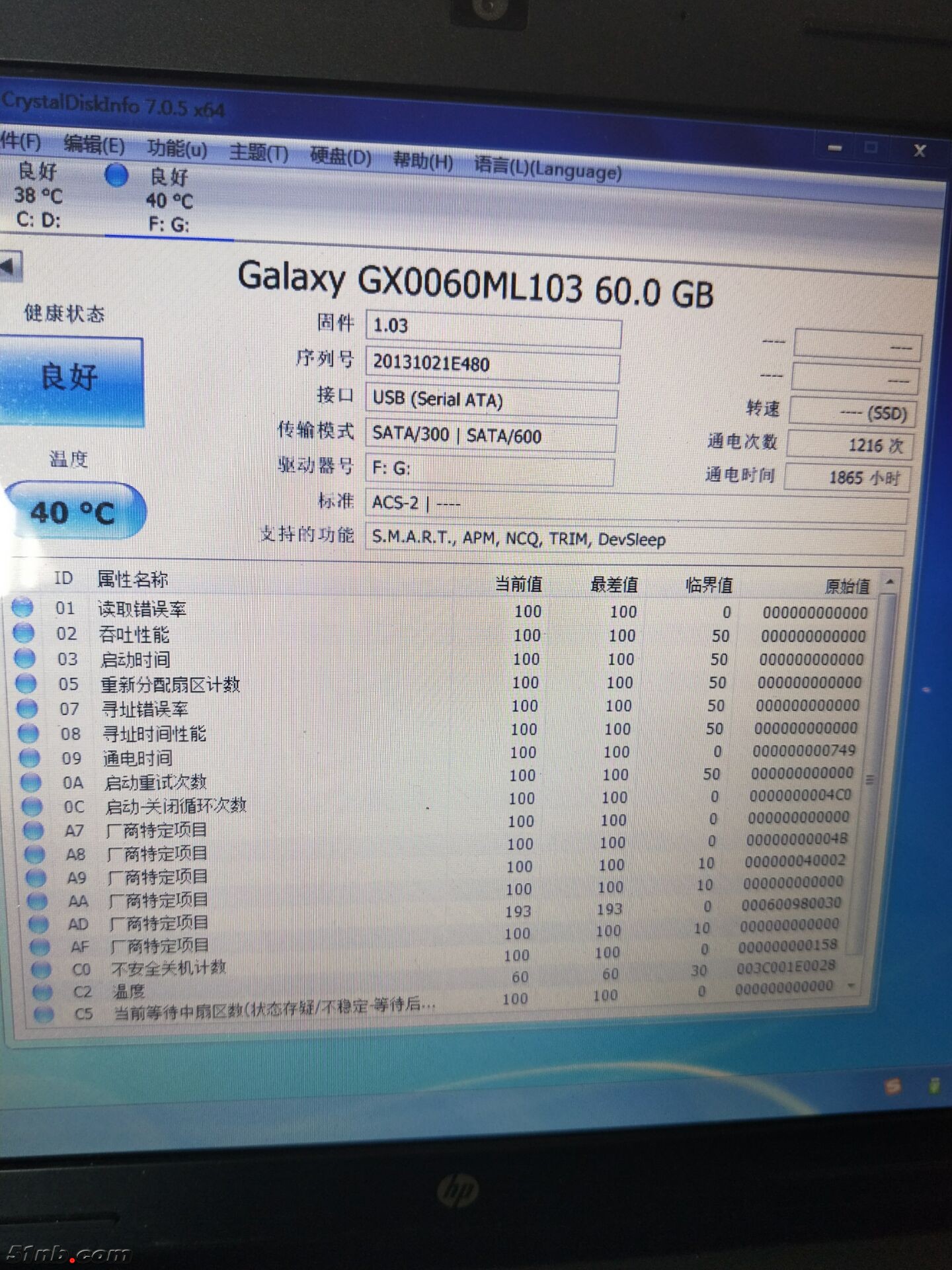Go to previous disk with left arrow
The height and width of the screenshot is (1270, 952).
pyautogui.click(x=10, y=267)
